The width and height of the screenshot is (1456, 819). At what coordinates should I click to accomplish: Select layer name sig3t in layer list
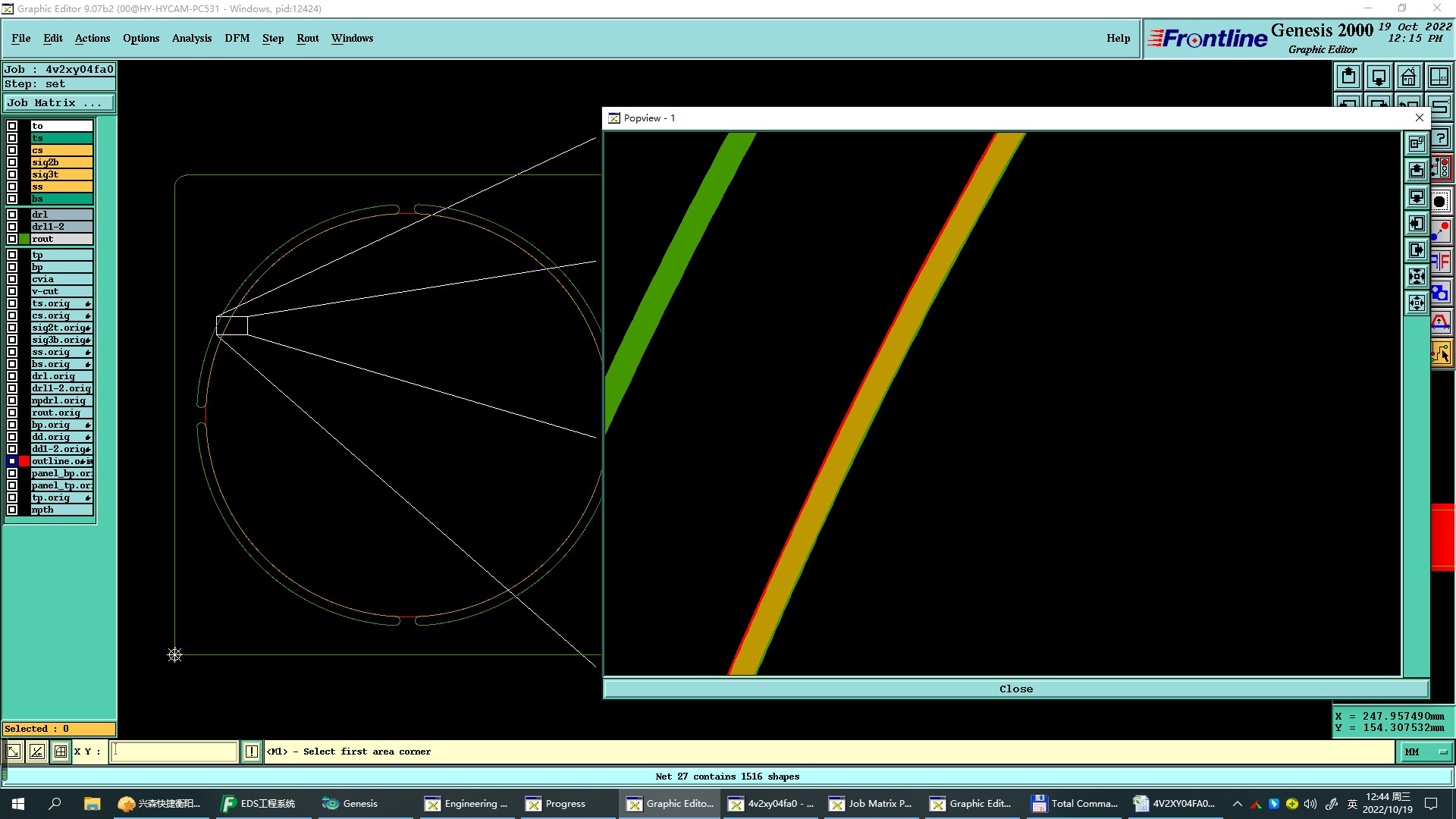pos(61,174)
